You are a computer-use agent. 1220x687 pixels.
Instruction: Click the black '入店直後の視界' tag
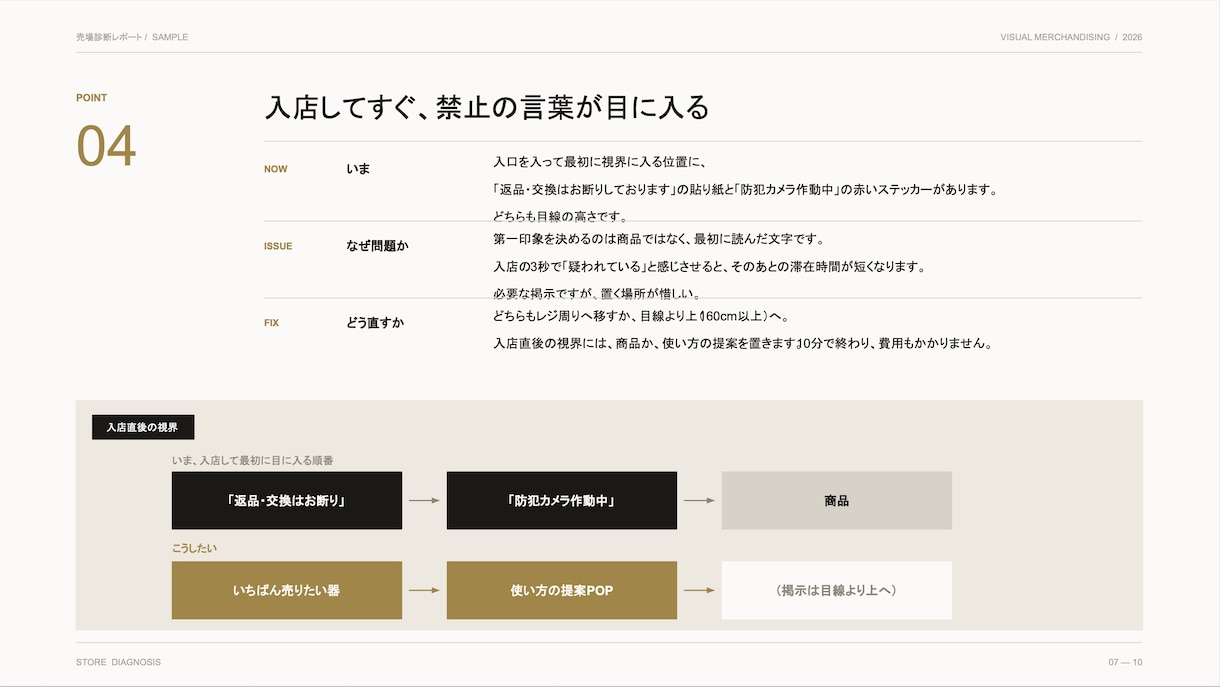143,427
